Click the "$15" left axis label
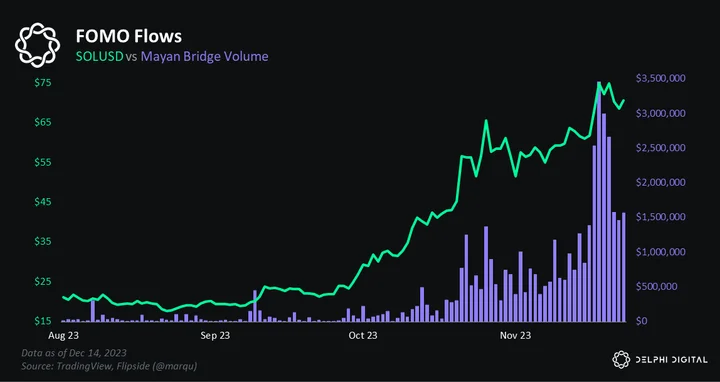720x382 pixels. coord(43,321)
